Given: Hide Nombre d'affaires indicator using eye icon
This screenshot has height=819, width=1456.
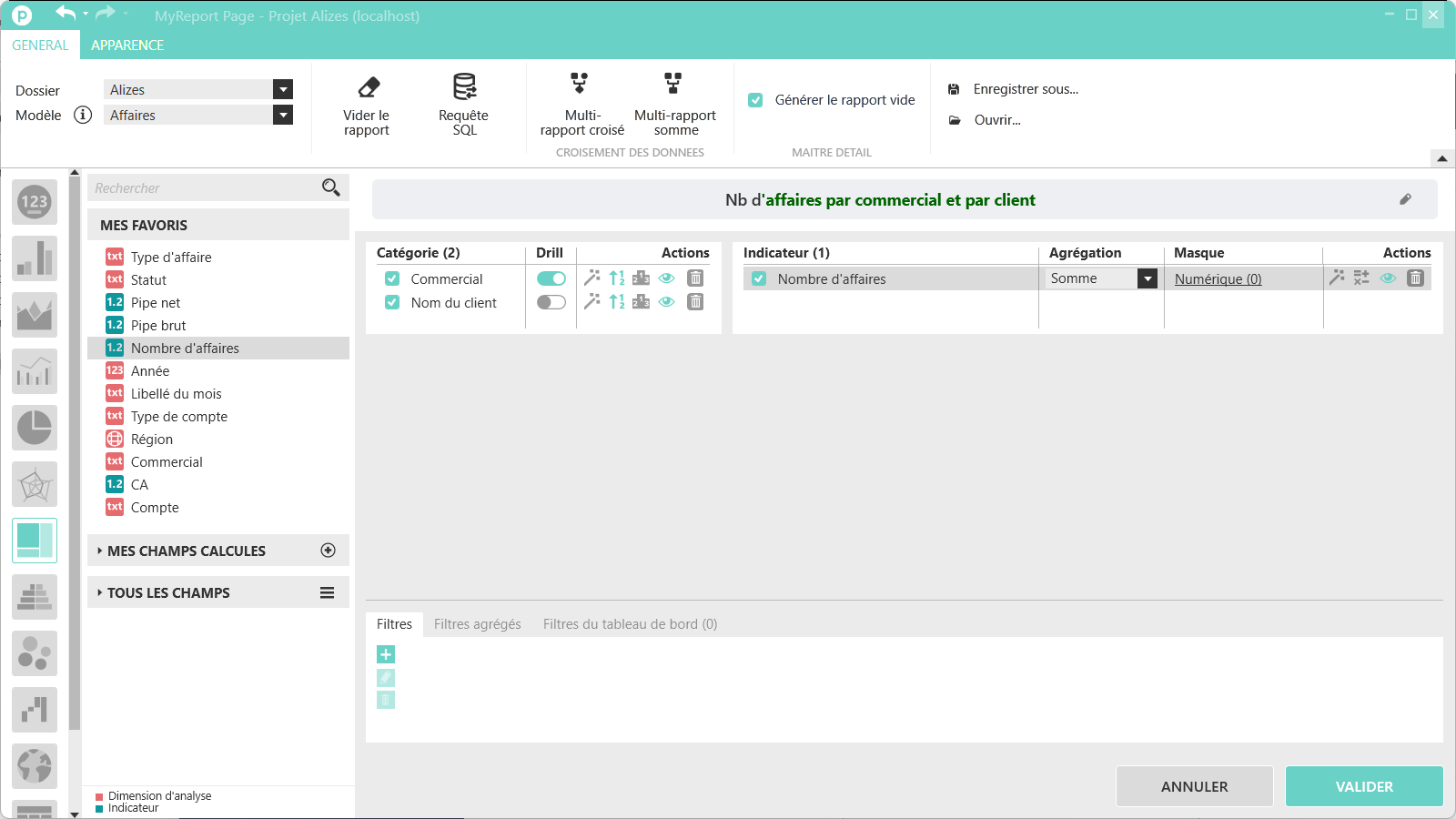Looking at the screenshot, I should [x=1388, y=278].
